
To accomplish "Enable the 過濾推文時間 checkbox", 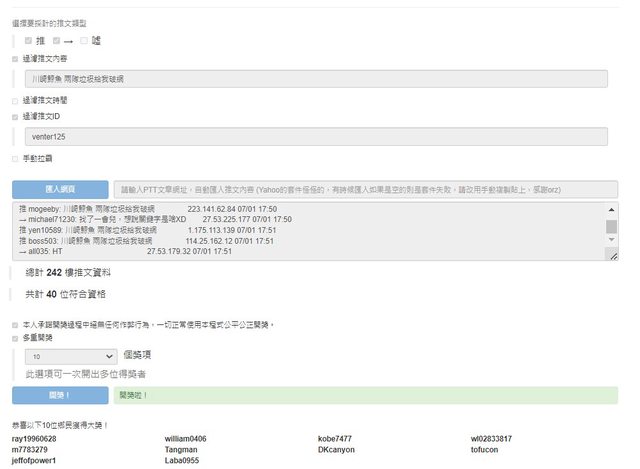I will point(15,100).
